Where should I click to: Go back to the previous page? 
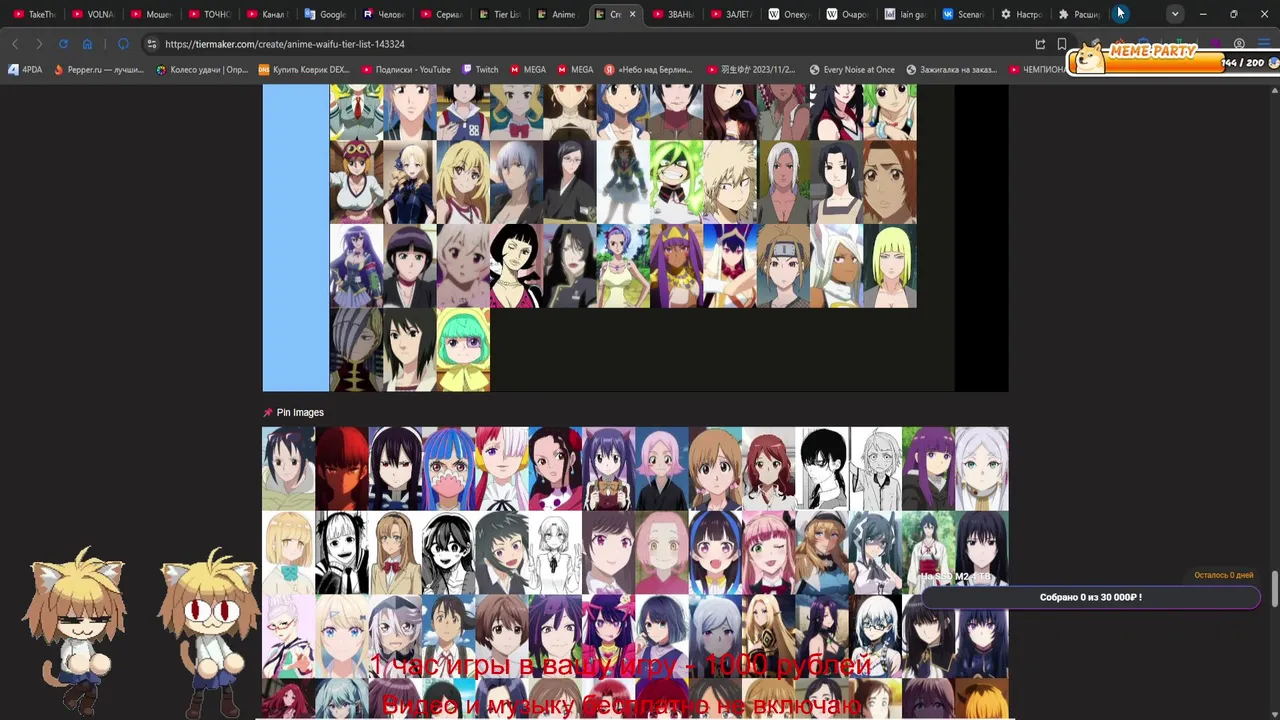click(x=15, y=44)
